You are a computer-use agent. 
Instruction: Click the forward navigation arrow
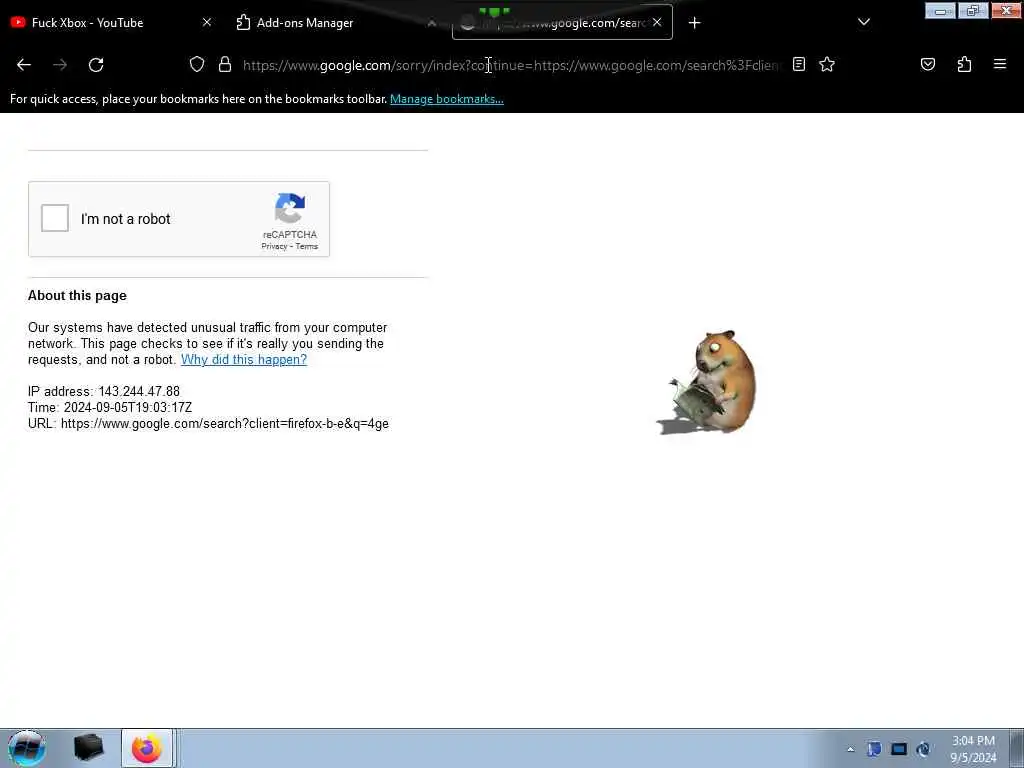(x=60, y=65)
